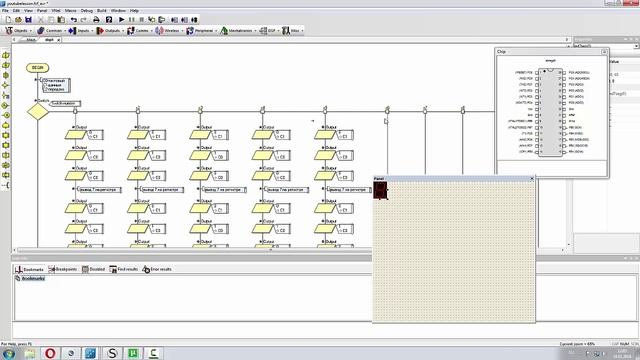Undo the last action
This screenshot has width=640, height=360.
click(74, 20)
